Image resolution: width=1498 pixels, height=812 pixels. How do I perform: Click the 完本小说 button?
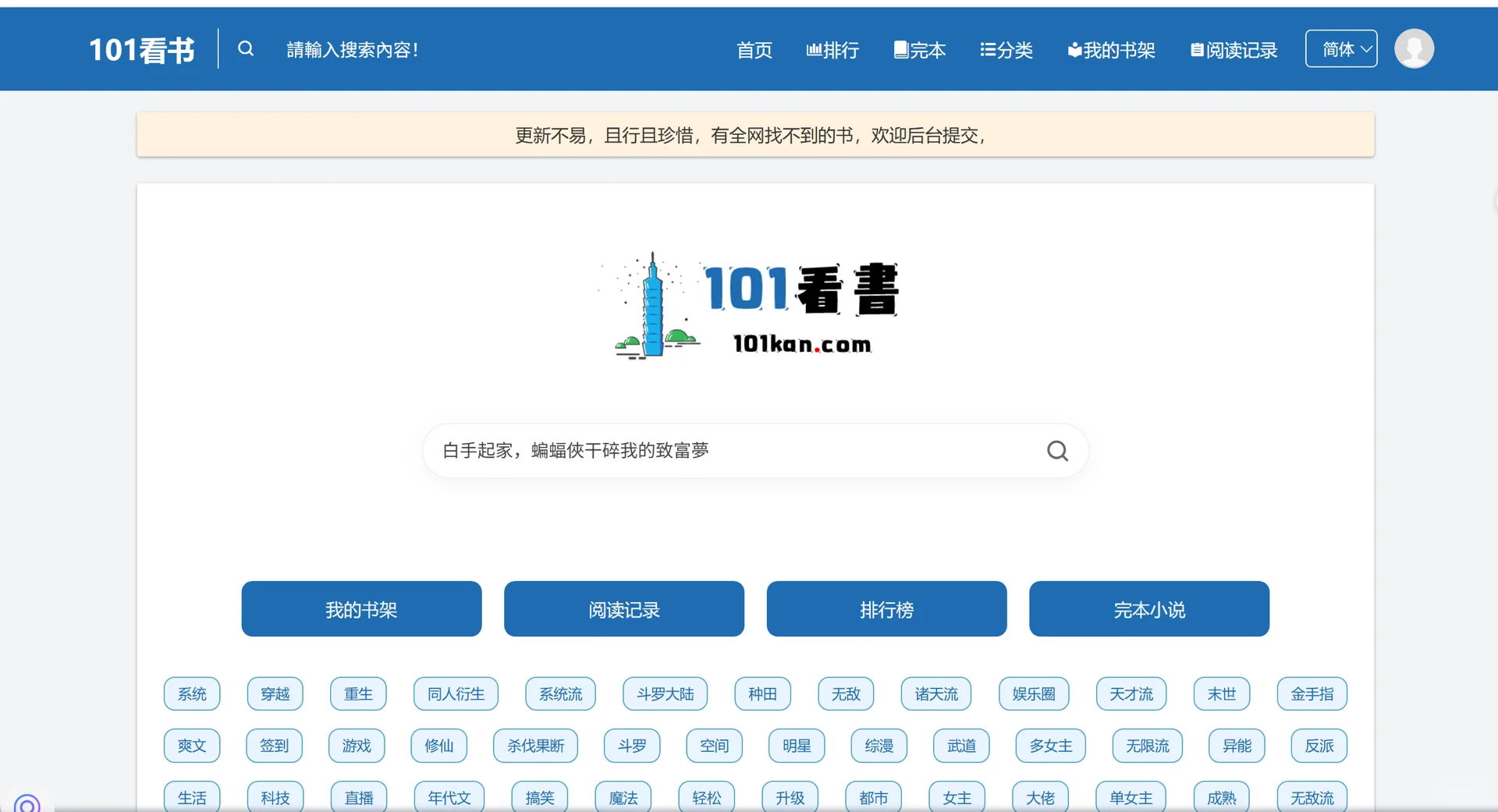pyautogui.click(x=1149, y=609)
